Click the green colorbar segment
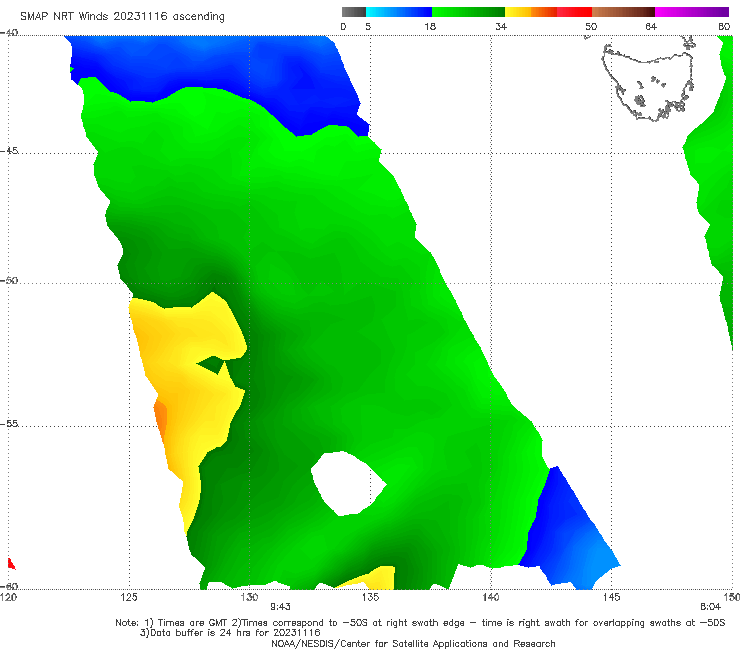Viewport: 740px width, 650px height. [468, 12]
